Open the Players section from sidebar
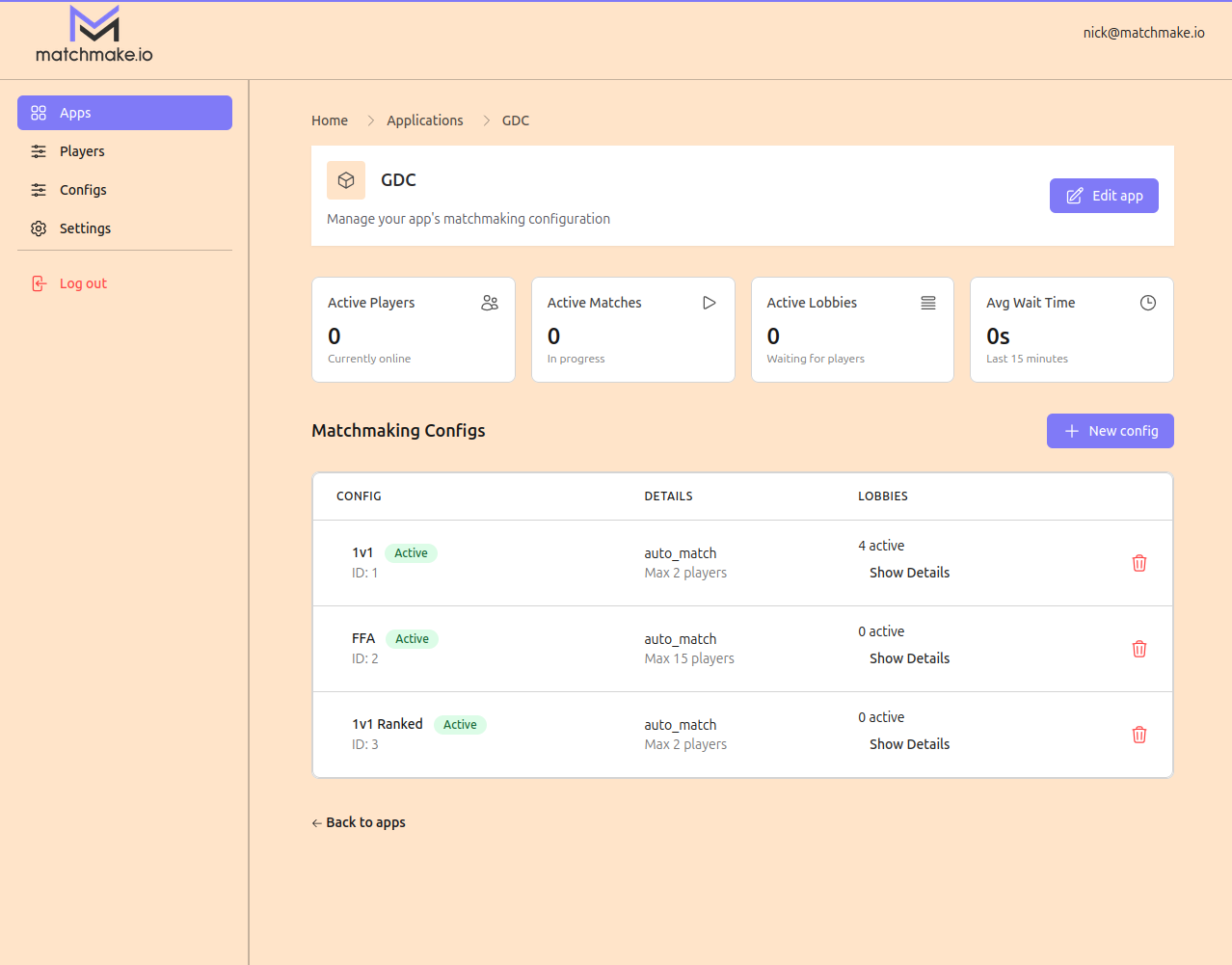This screenshot has width=1232, height=965. pyautogui.click(x=39, y=151)
